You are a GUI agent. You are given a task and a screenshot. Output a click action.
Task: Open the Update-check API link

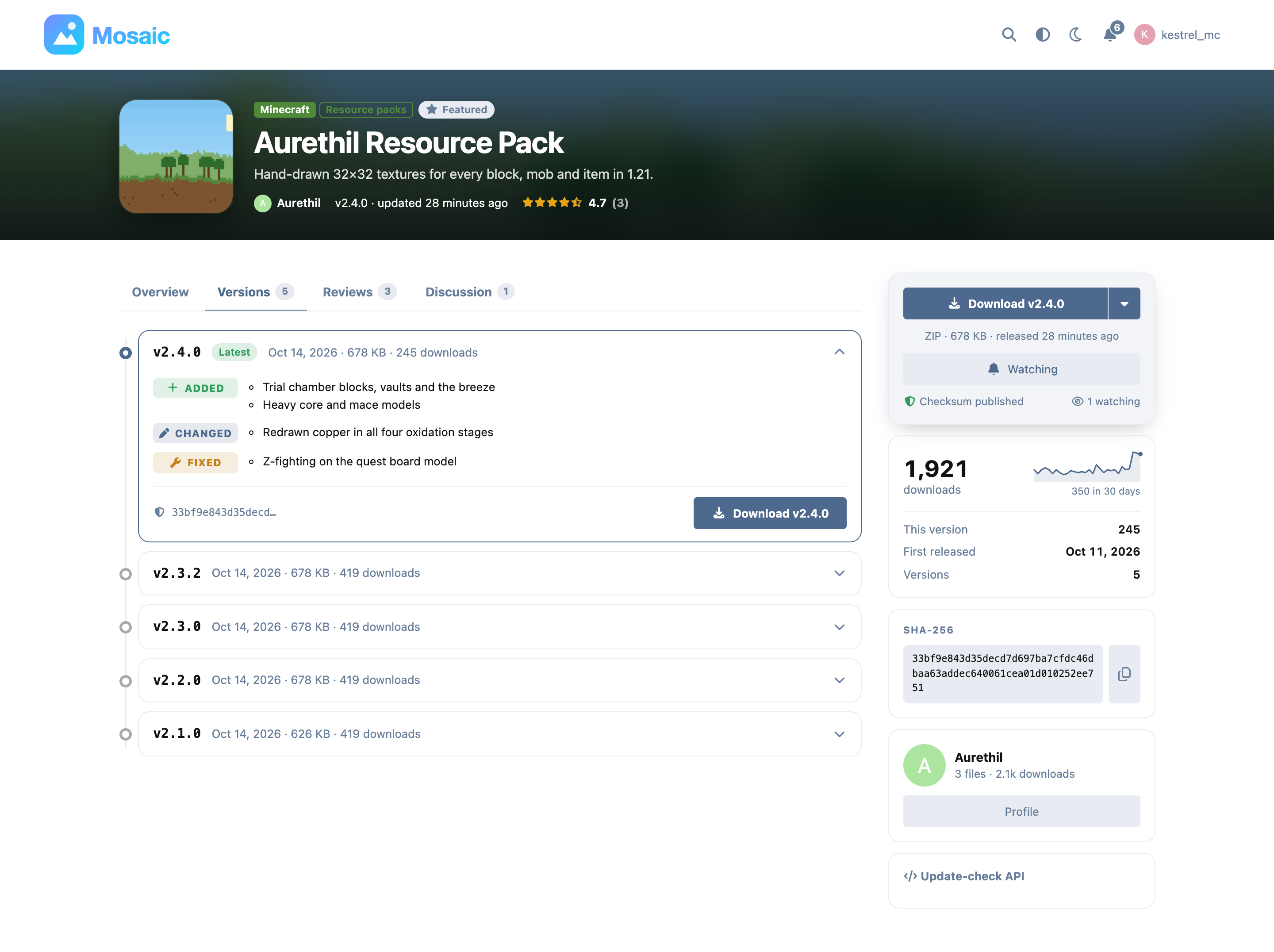point(963,876)
